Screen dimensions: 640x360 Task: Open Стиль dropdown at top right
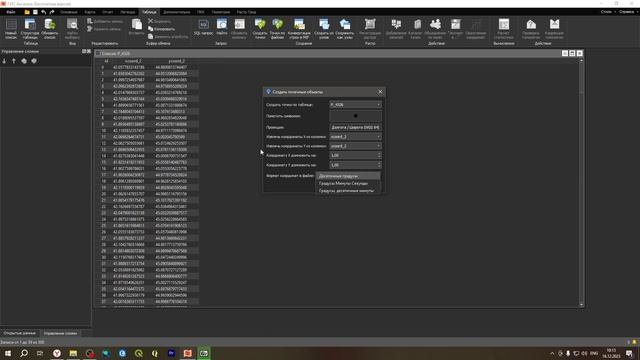coord(608,12)
